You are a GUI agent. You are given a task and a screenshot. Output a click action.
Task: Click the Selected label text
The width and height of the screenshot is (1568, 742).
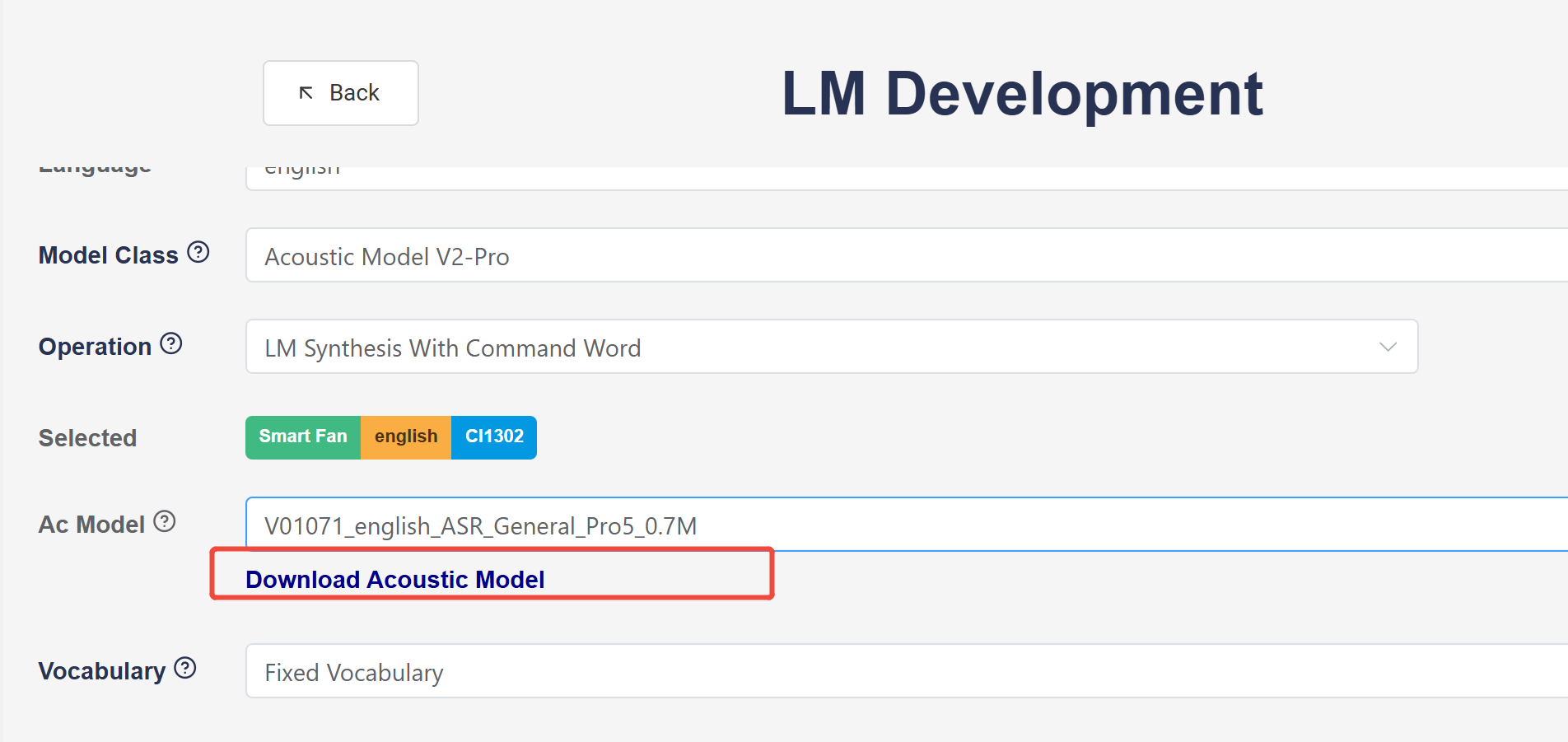tap(88, 438)
